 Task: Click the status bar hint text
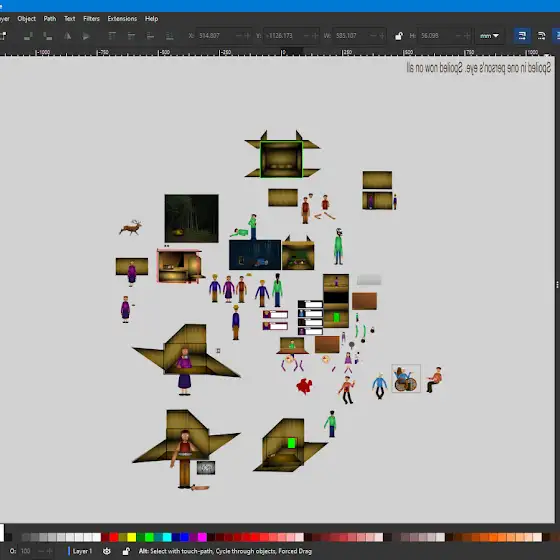point(225,551)
